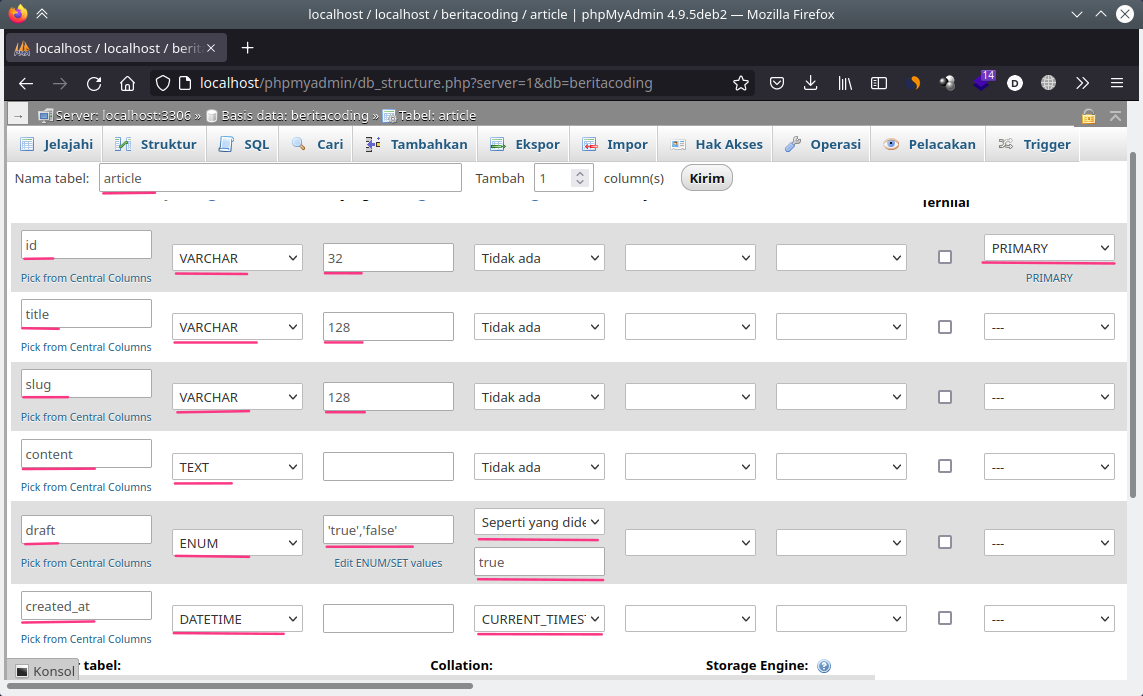Check the Ternilai checkbox for the id row

pyautogui.click(x=944, y=257)
